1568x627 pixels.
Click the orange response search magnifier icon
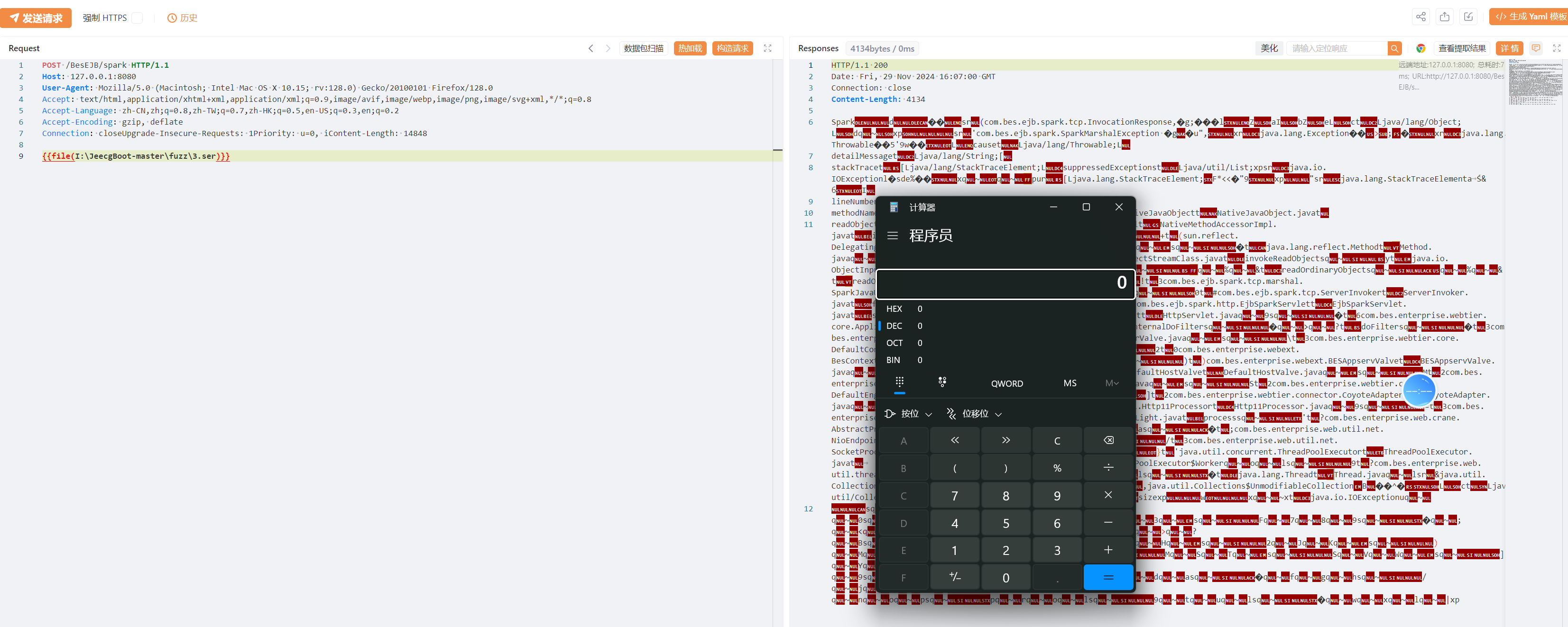[1394, 49]
